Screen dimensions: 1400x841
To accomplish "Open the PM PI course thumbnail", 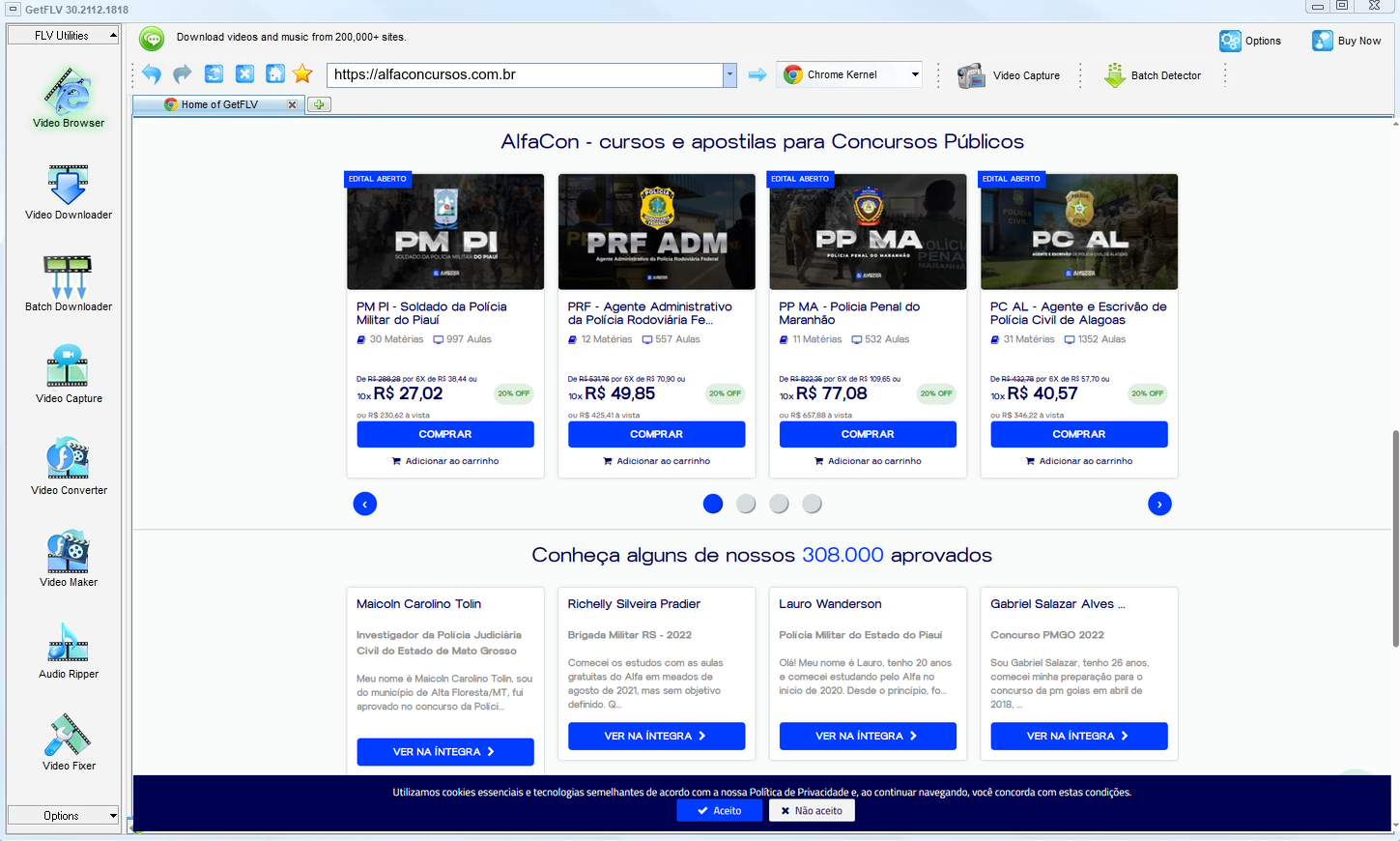I will [445, 232].
